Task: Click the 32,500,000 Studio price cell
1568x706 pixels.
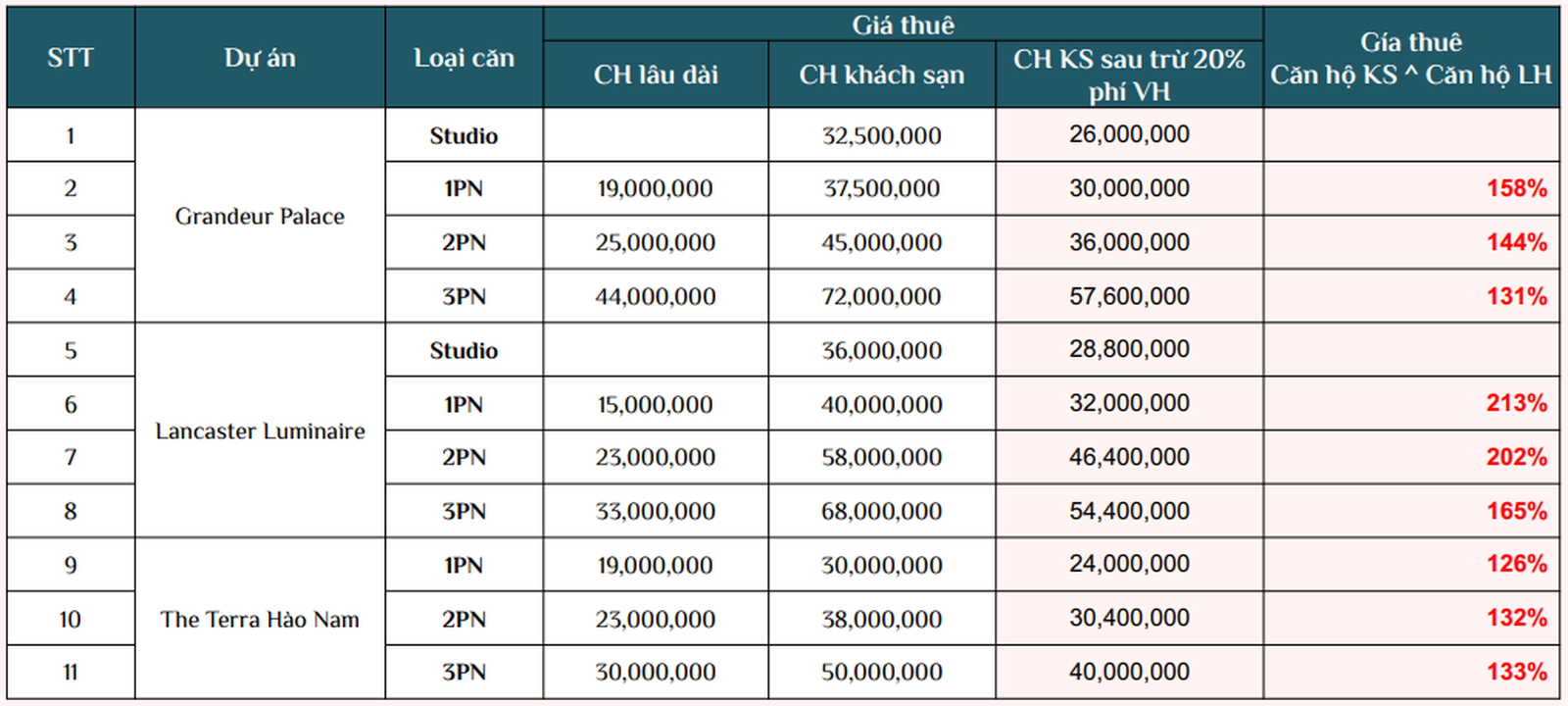Action: click(881, 135)
